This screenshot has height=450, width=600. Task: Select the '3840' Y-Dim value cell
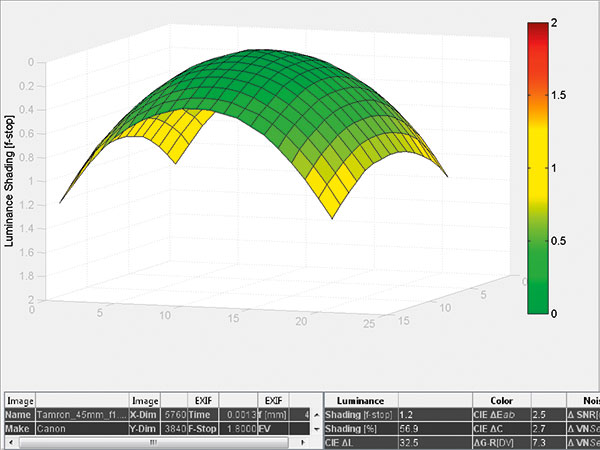(174, 429)
